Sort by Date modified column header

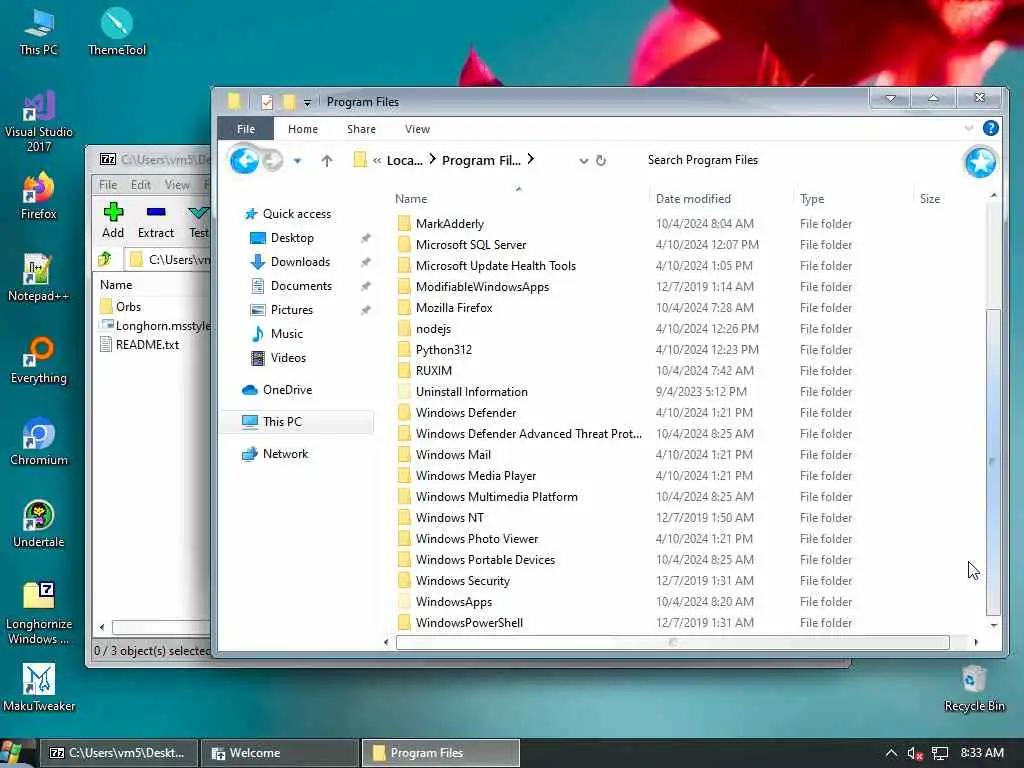tap(693, 199)
